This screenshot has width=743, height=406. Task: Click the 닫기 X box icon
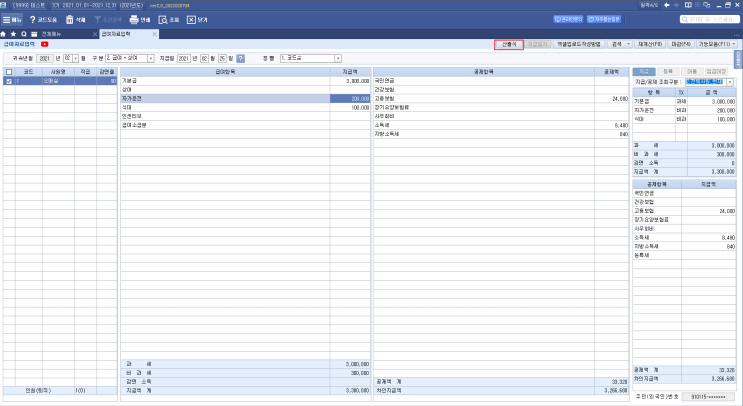pos(191,20)
